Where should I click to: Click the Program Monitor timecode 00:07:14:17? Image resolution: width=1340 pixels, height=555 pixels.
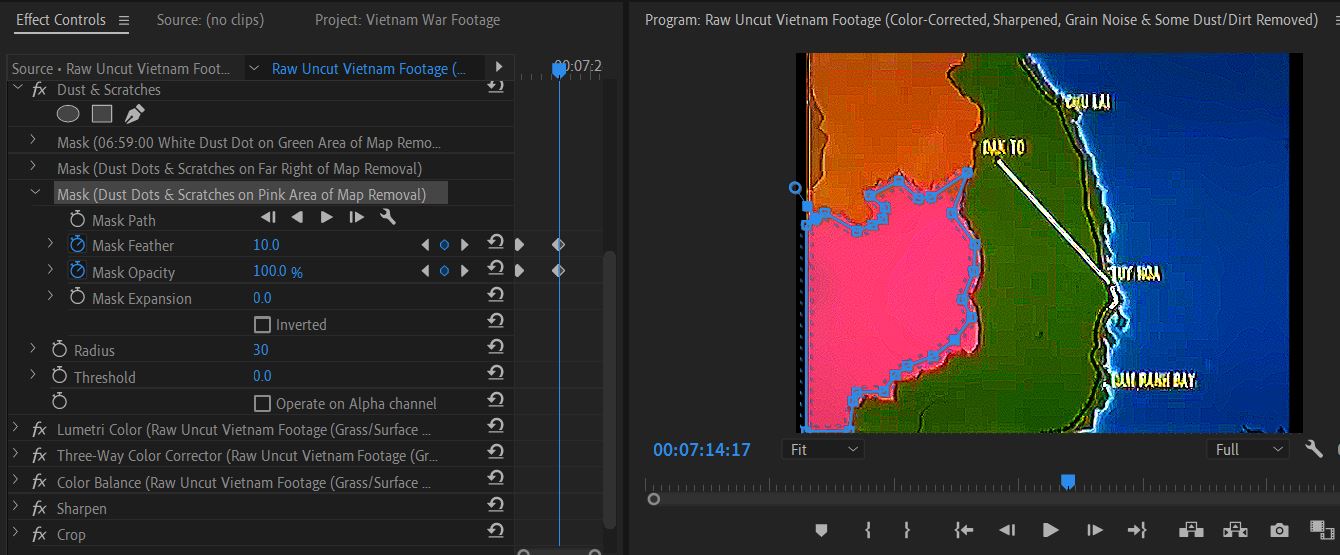point(702,450)
